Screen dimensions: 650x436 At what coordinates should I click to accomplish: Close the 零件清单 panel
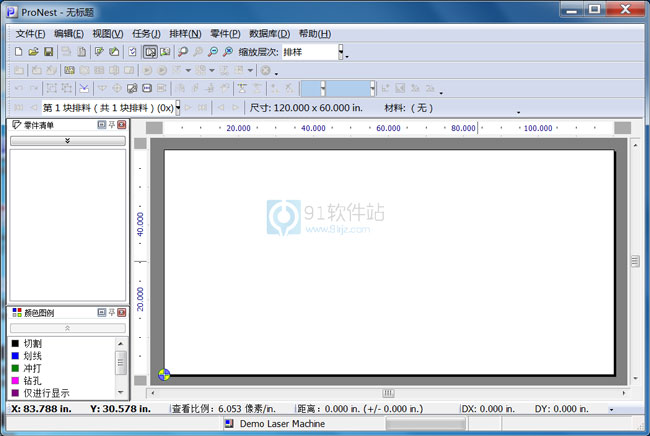[121, 125]
